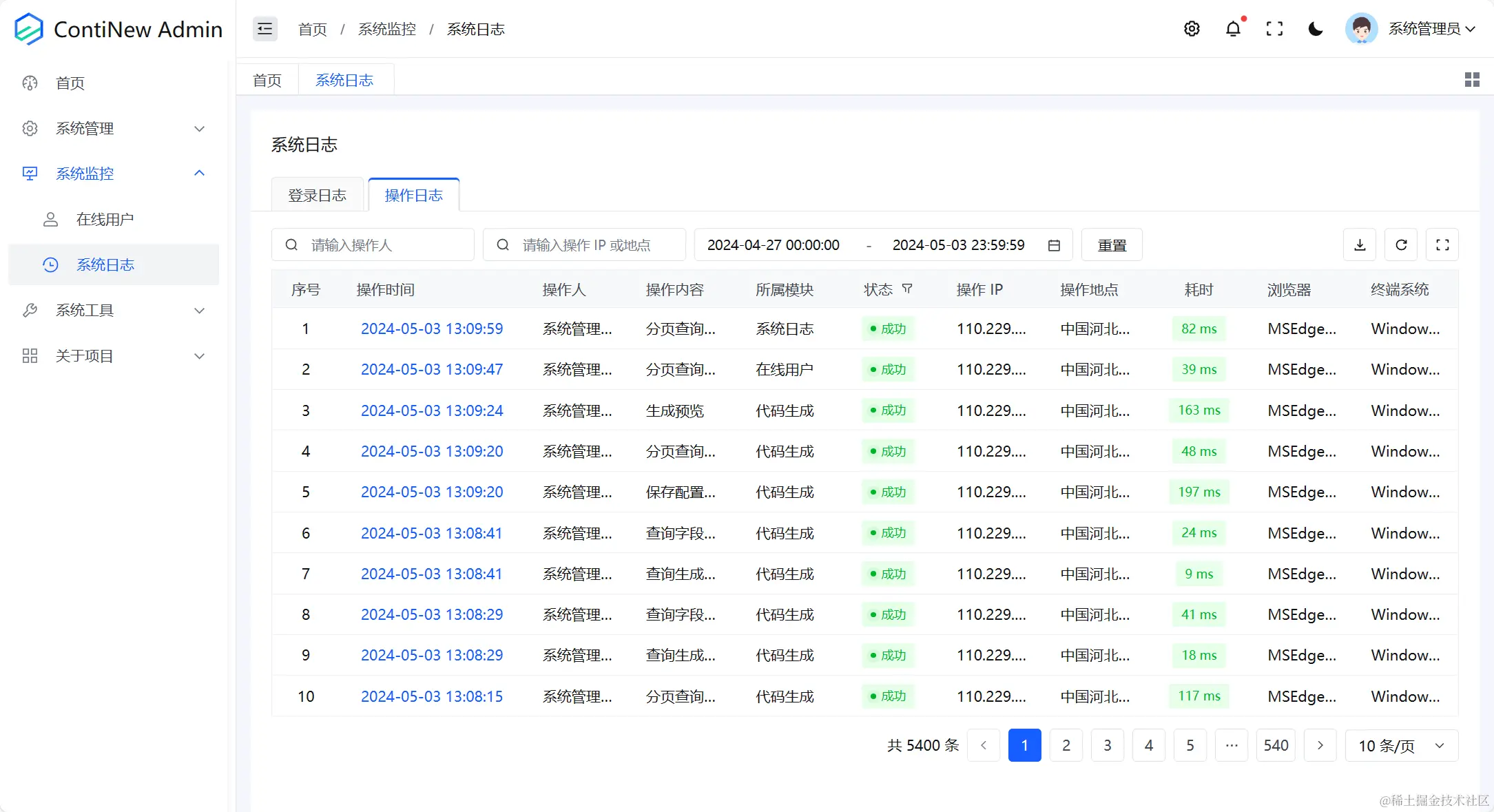Open the notifications bell
Image resolution: width=1494 pixels, height=812 pixels.
1234,28
